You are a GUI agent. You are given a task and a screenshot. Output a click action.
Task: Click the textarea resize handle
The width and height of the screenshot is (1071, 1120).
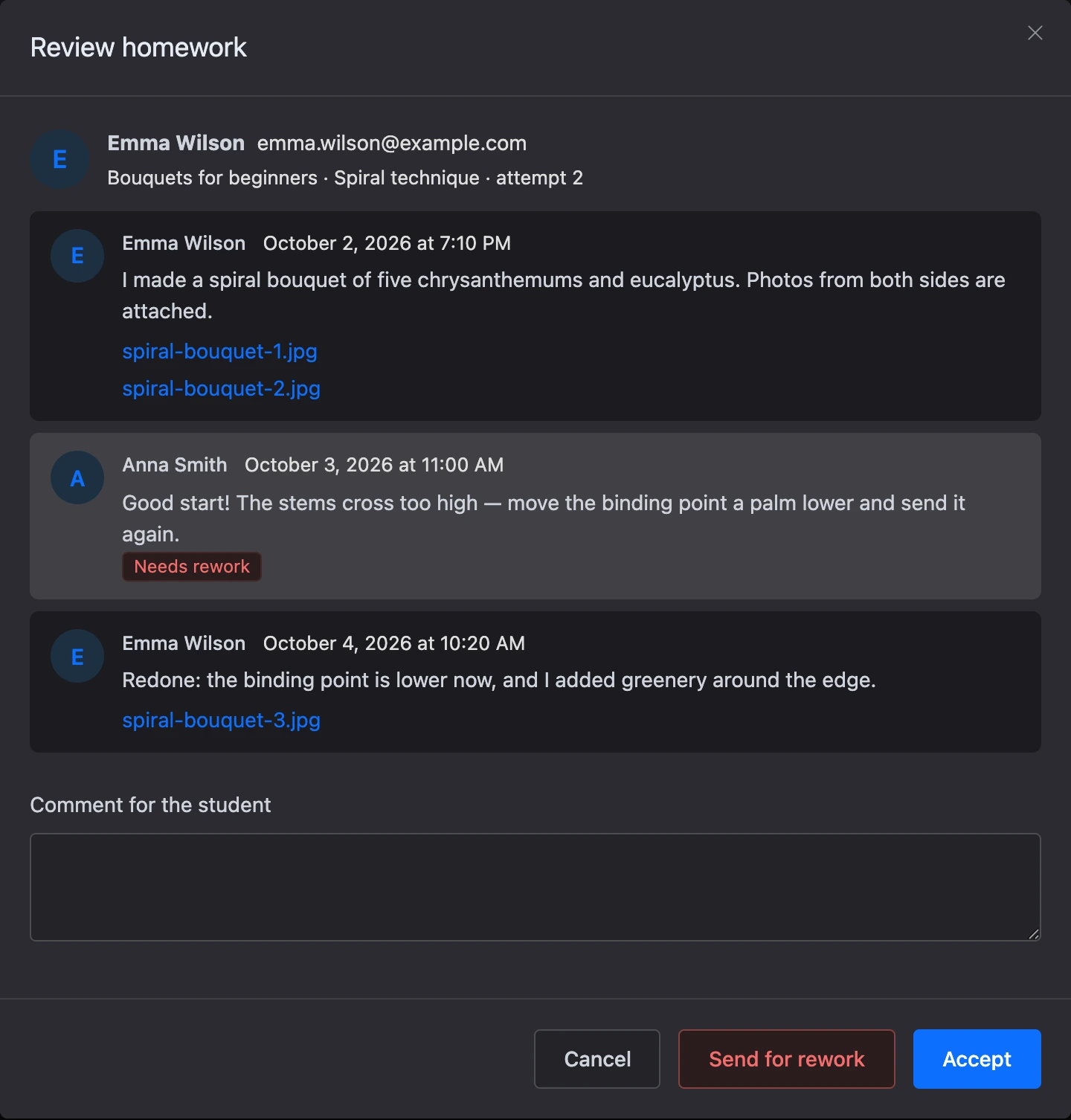pos(1034,934)
